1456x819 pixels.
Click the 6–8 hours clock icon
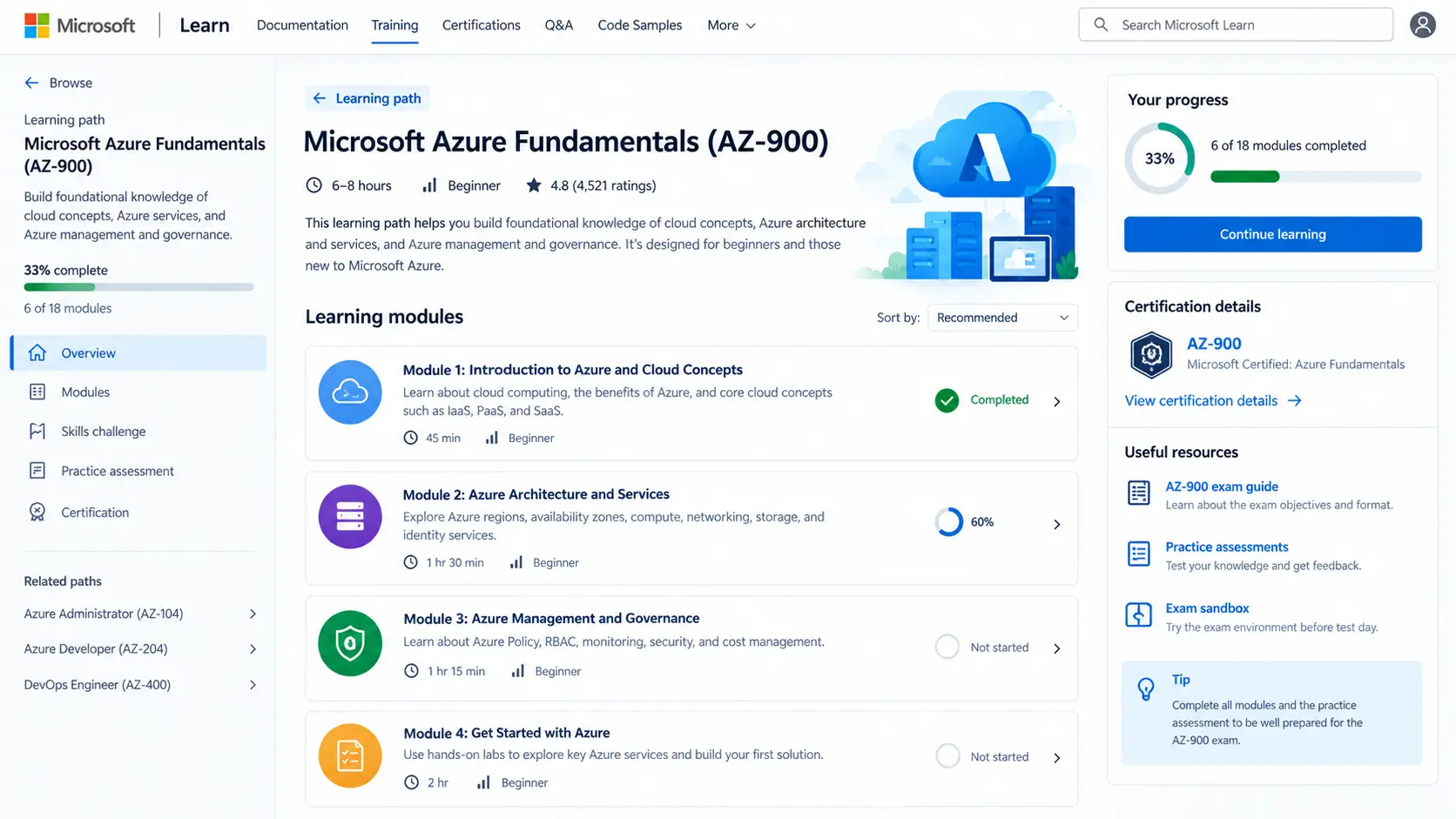313,185
